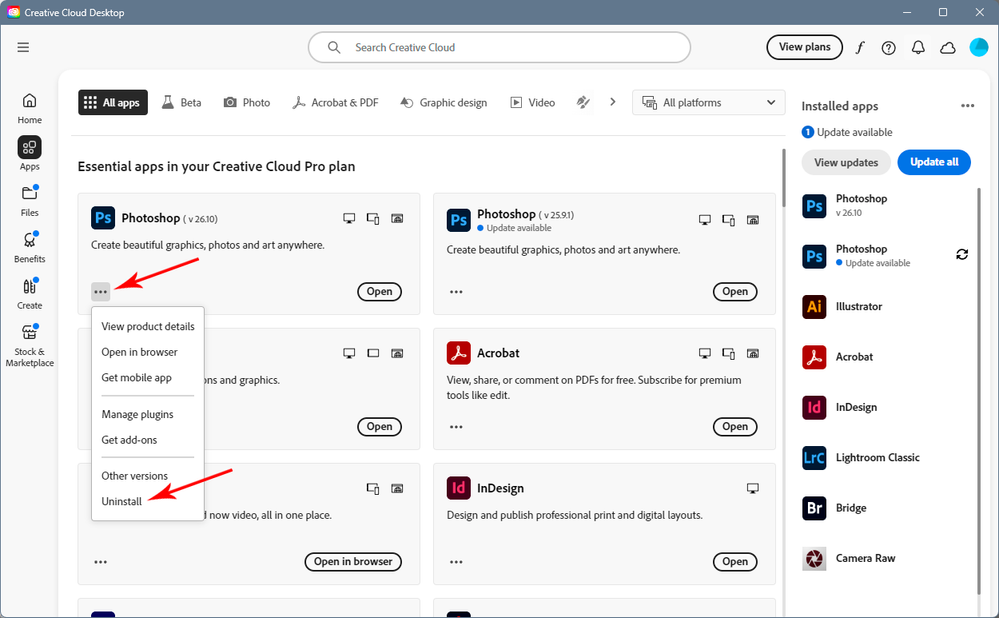Image resolution: width=999 pixels, height=618 pixels.
Task: Select the All apps tab
Action: (113, 103)
